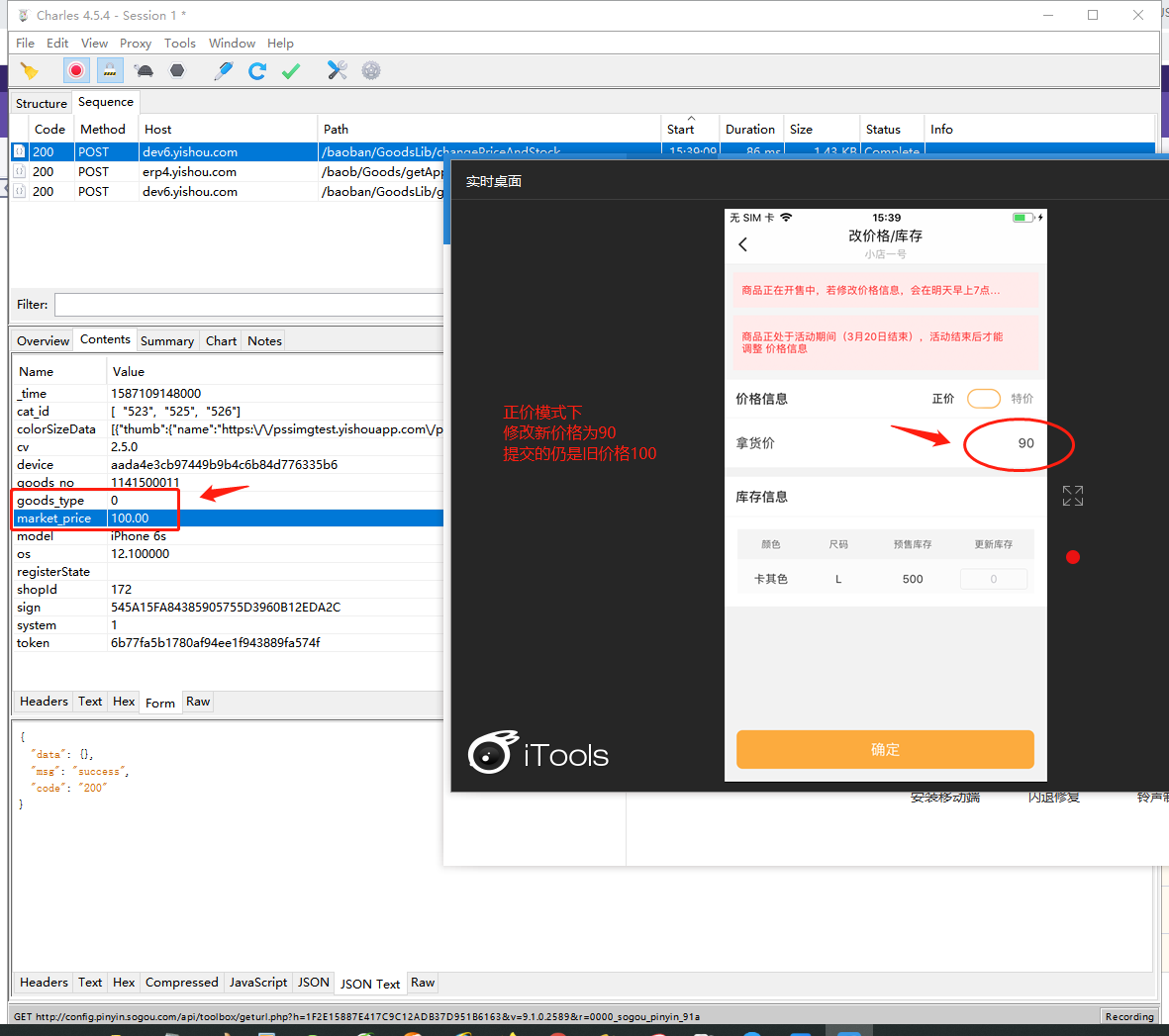Click the 拿货价 price field showing 90
This screenshot has width=1169, height=1036.
tap(1025, 443)
